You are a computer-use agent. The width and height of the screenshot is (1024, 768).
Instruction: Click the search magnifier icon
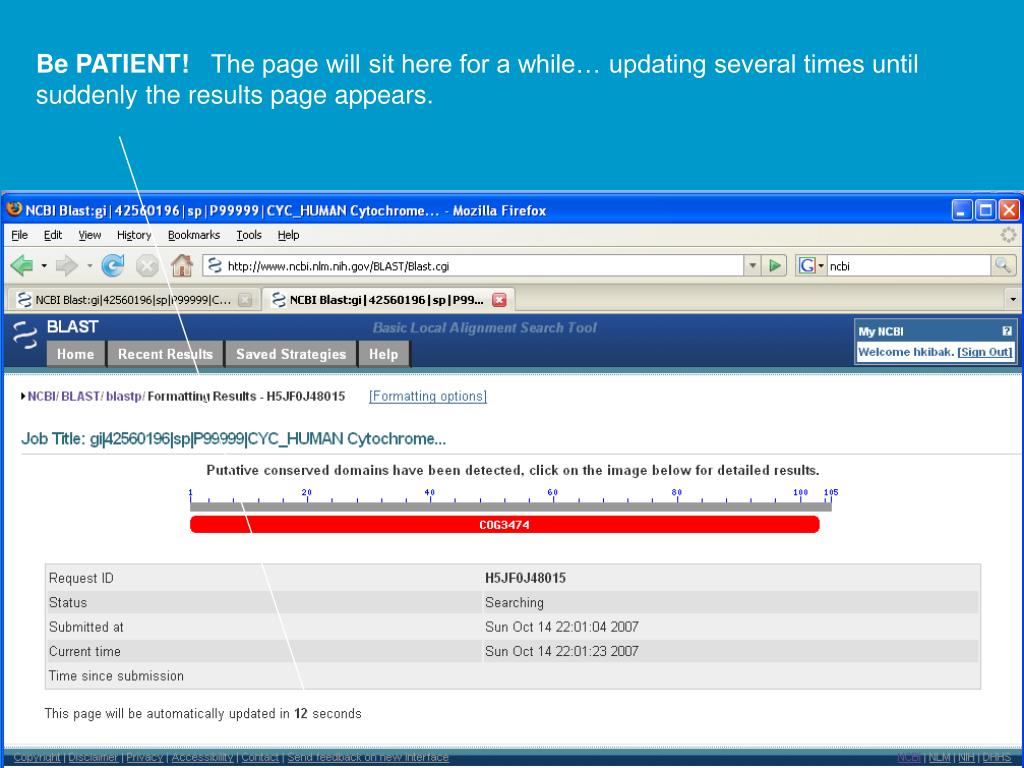pos(1002,265)
